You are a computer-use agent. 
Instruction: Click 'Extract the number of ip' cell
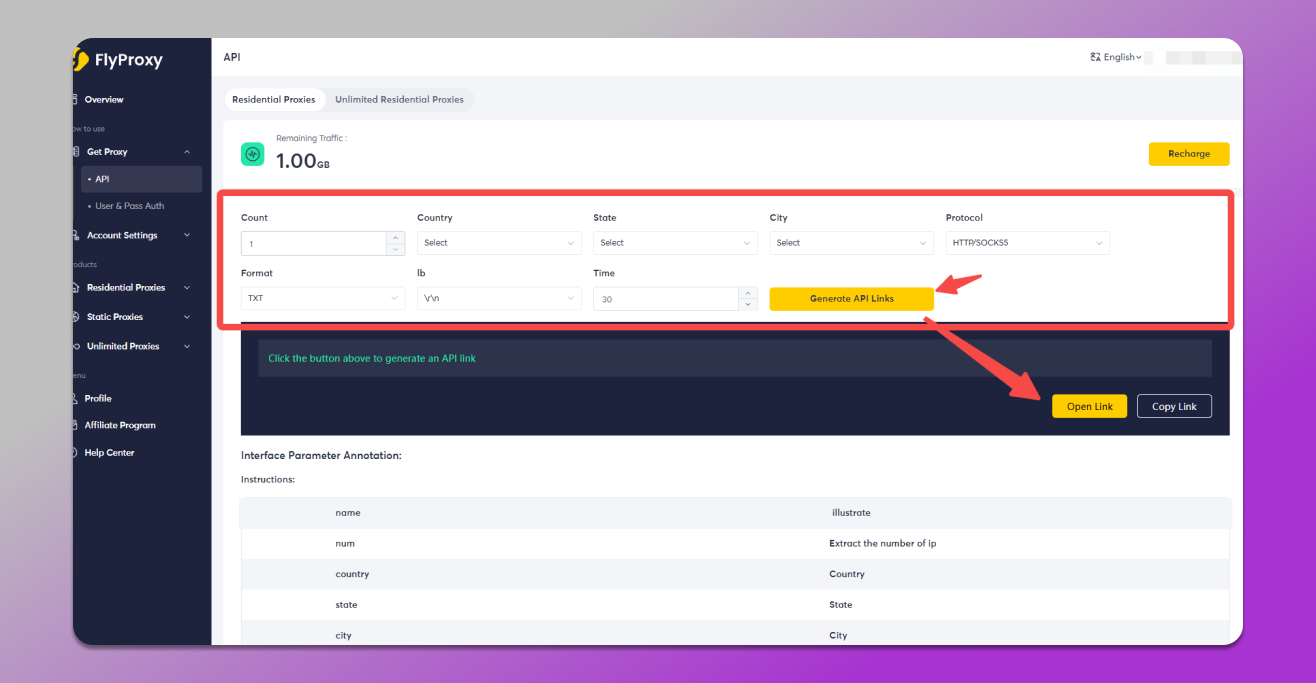coord(882,543)
